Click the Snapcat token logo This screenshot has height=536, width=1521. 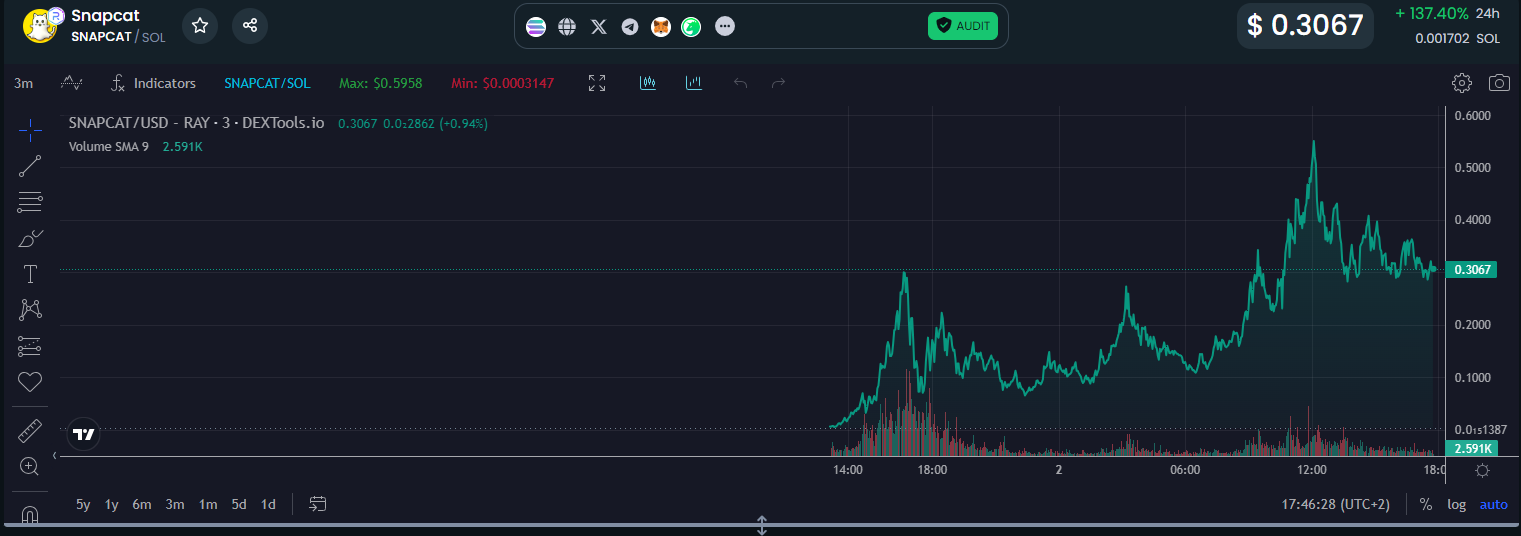tap(40, 25)
